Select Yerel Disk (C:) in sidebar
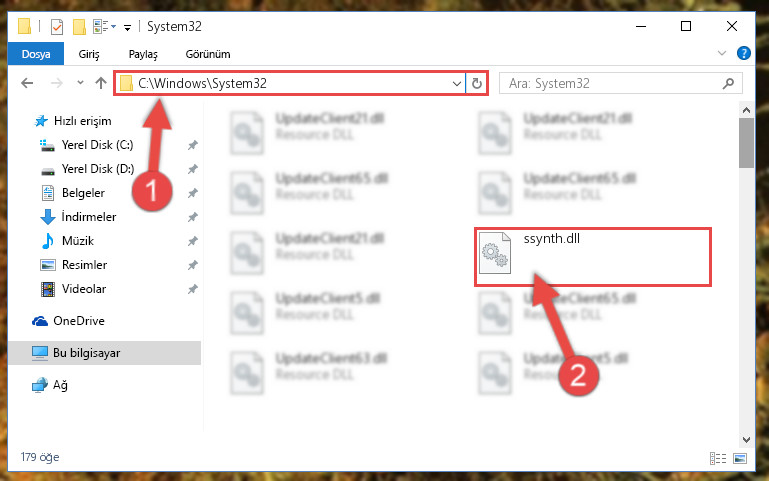The width and height of the screenshot is (769, 481). pyautogui.click(x=97, y=145)
